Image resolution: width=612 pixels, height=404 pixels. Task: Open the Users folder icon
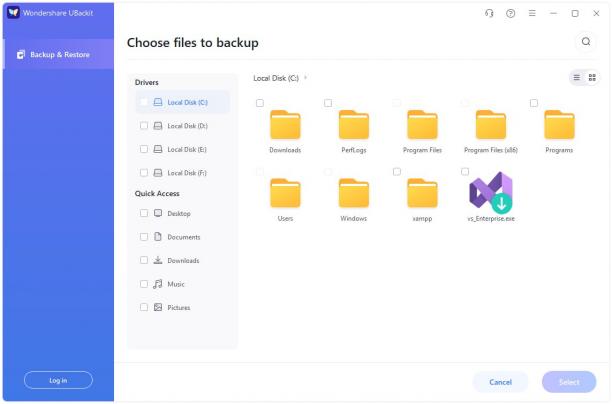click(285, 193)
